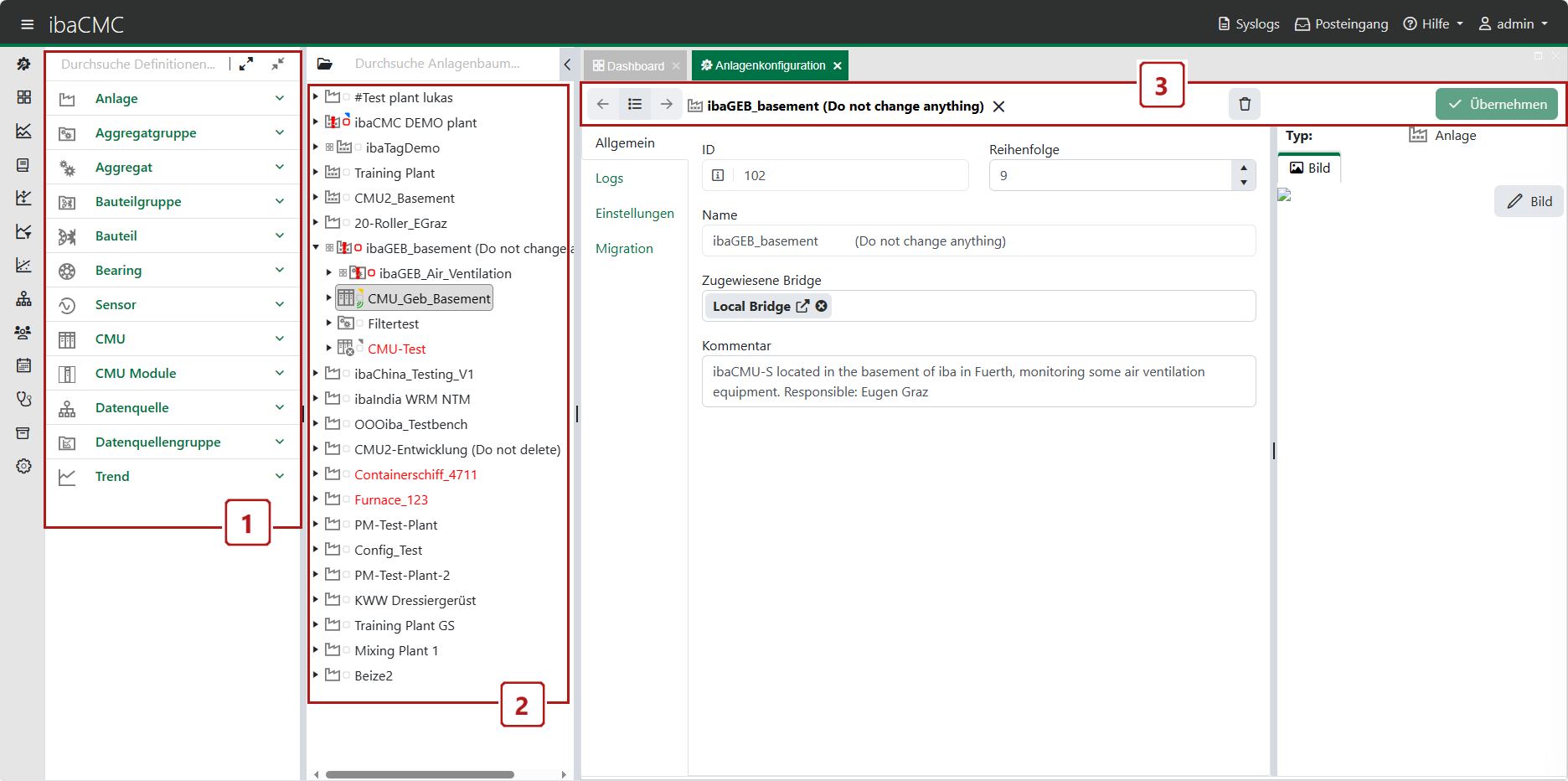Click the open folder icon above plant tree

pos(325,64)
